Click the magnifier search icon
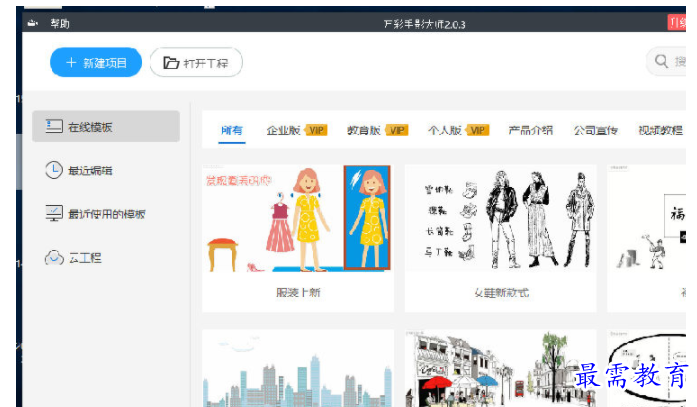Image resolution: width=697 pixels, height=407 pixels. [661, 62]
